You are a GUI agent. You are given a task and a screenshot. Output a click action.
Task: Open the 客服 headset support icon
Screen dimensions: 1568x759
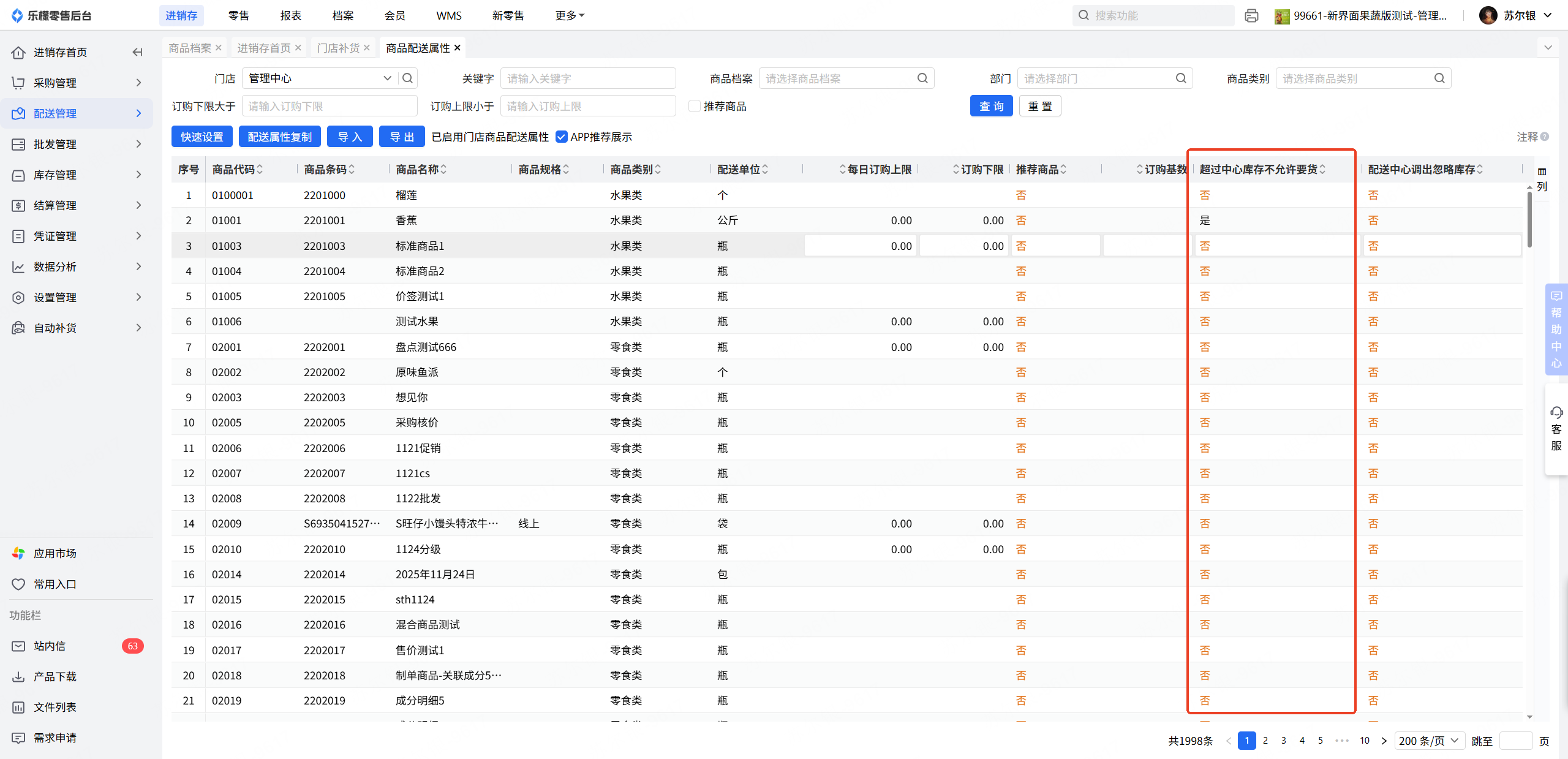coord(1556,412)
